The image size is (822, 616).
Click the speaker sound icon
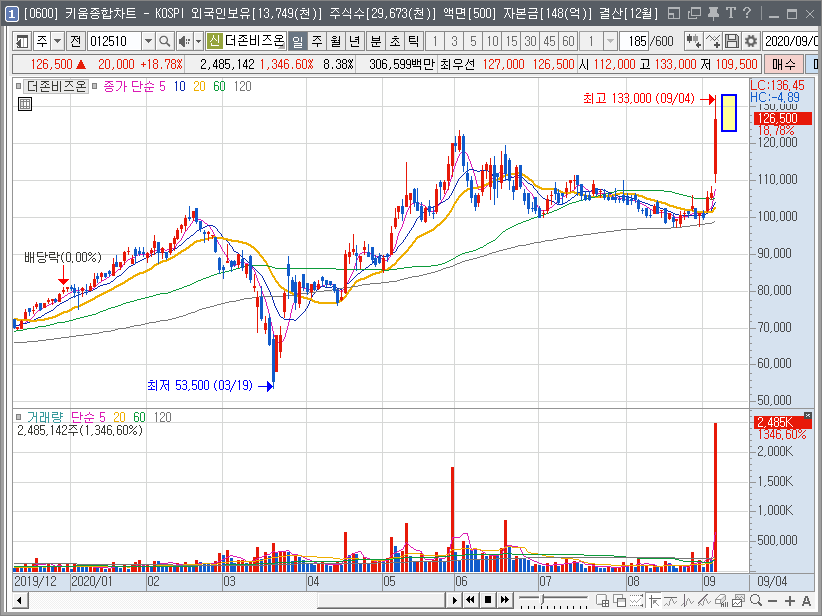point(184,41)
